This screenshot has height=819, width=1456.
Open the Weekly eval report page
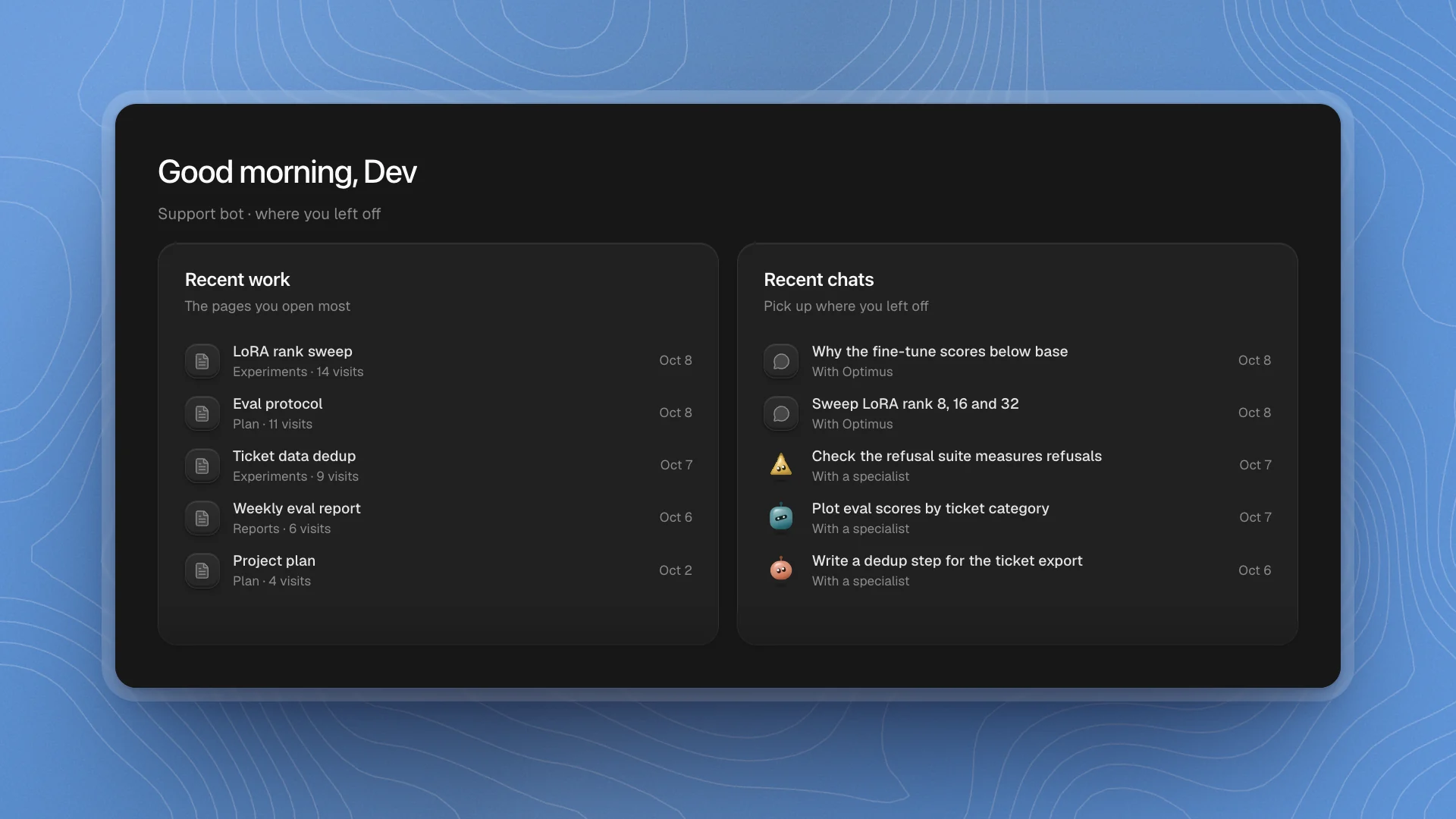click(x=438, y=518)
